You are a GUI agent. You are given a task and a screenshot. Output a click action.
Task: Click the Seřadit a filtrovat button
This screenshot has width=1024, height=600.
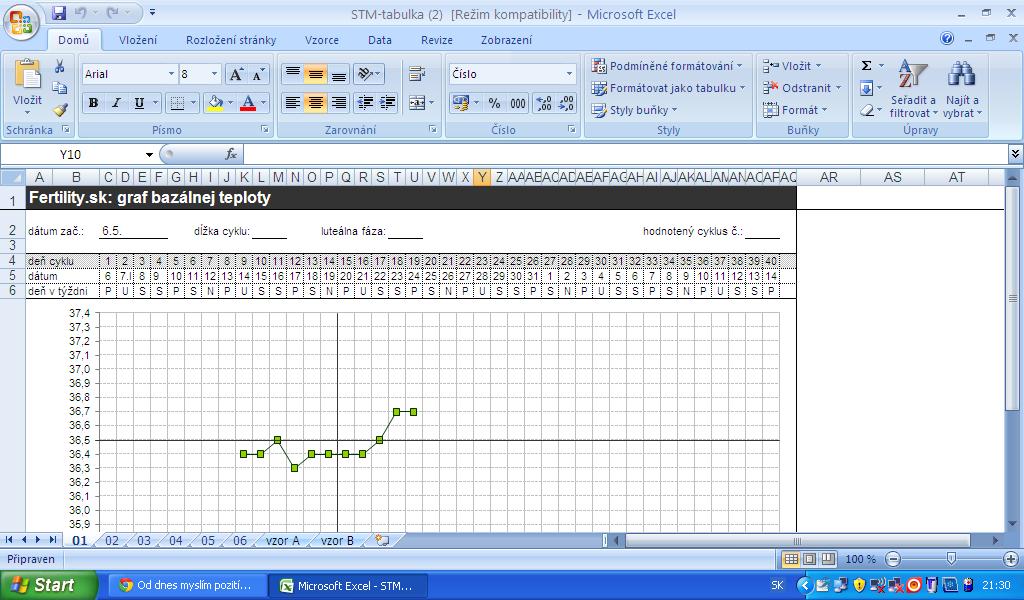(912, 88)
